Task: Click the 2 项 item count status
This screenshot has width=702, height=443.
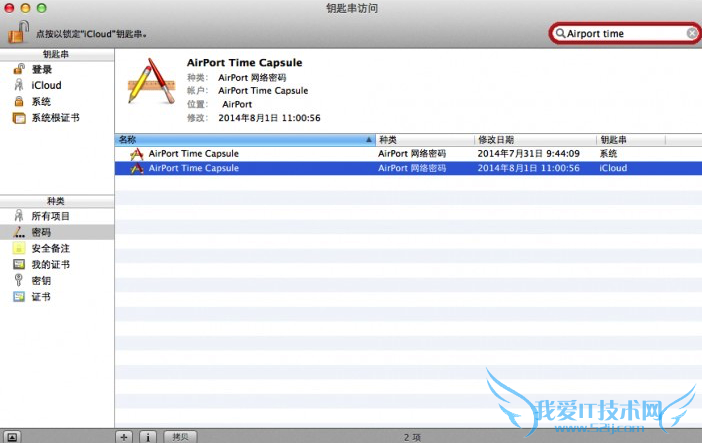Action: tap(412, 437)
